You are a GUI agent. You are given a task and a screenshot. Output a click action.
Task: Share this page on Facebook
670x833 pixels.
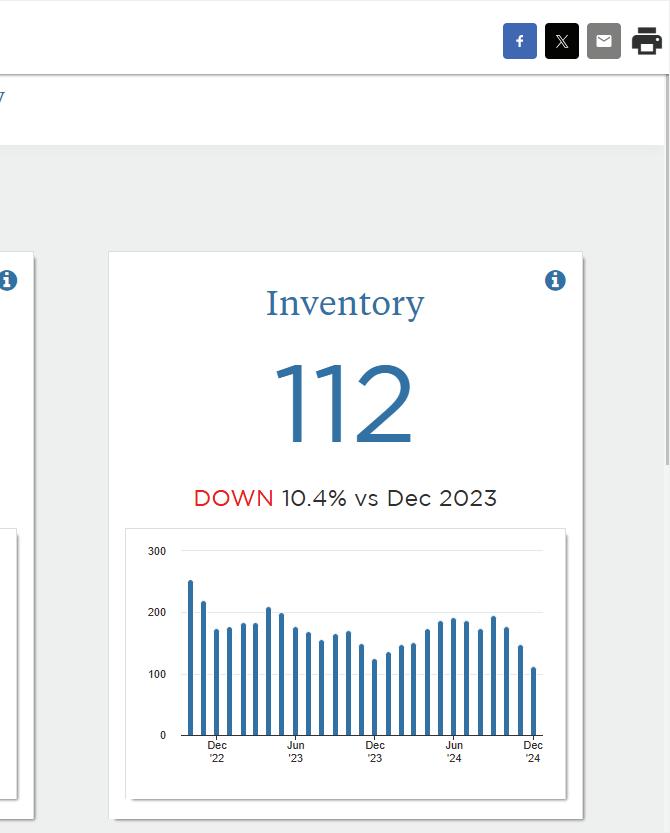(520, 41)
